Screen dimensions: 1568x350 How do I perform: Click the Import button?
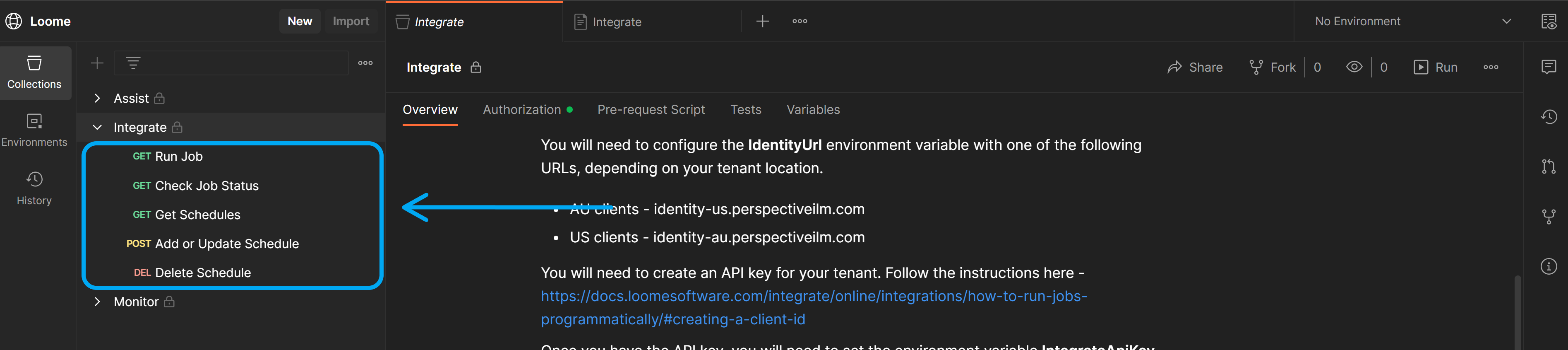pyautogui.click(x=351, y=22)
